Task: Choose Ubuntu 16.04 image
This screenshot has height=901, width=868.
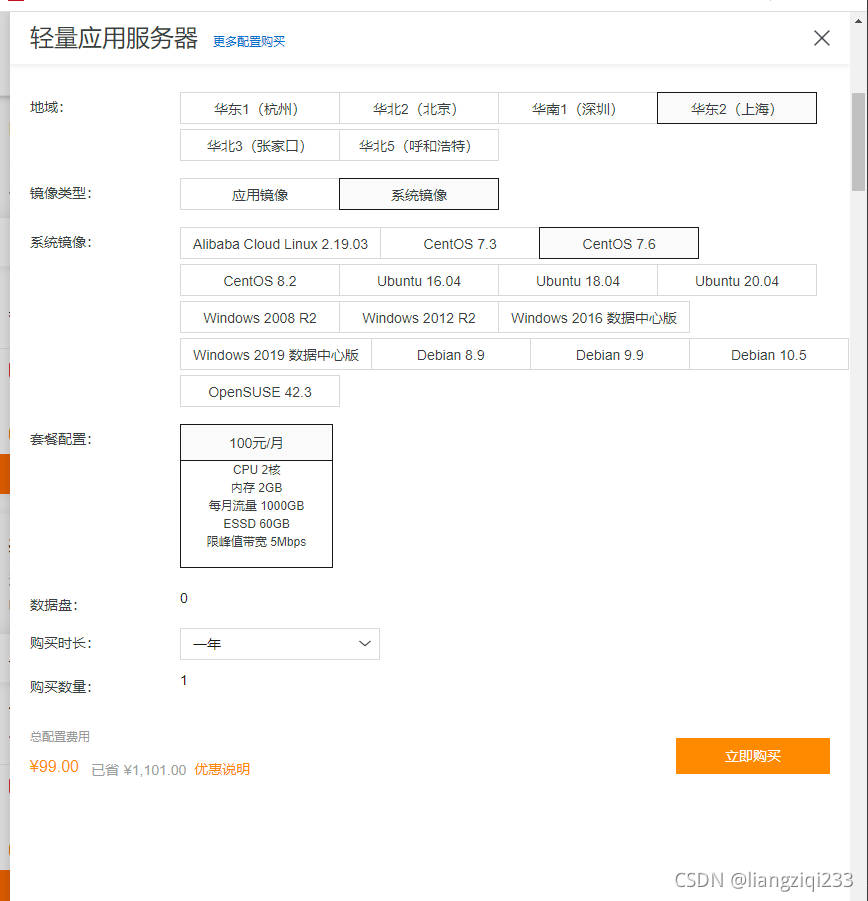Action: click(x=419, y=280)
